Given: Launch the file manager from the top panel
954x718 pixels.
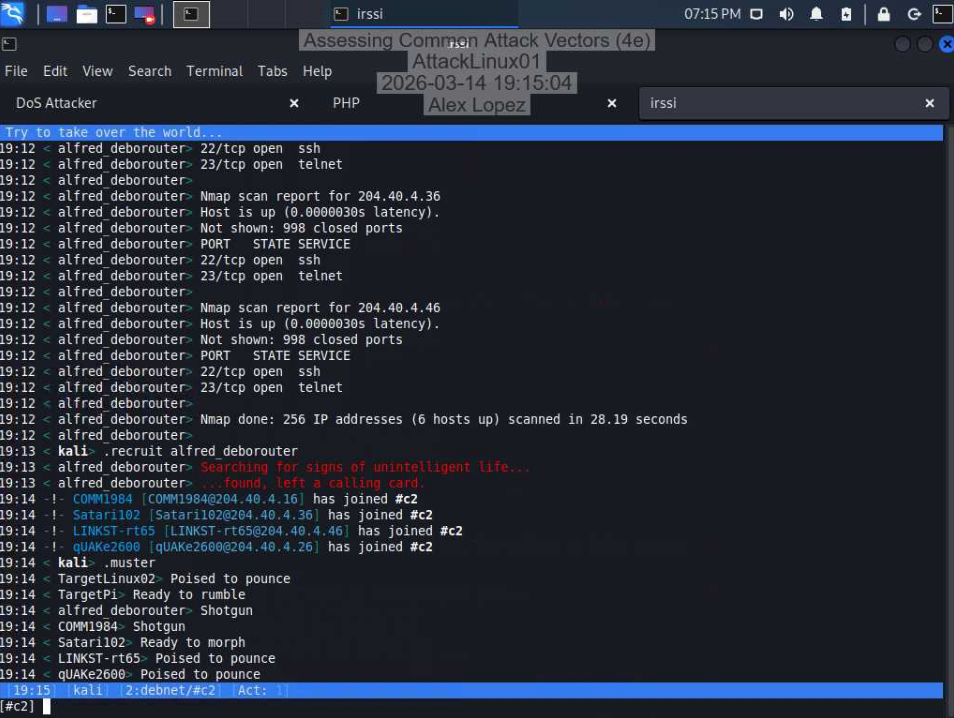Looking at the screenshot, I should coord(85,14).
